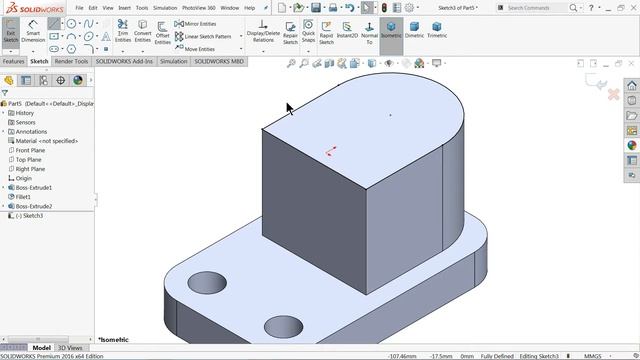Select the Polygon sketch tool
Image resolution: width=640 pixels, height=360 pixels.
(x=71, y=49)
